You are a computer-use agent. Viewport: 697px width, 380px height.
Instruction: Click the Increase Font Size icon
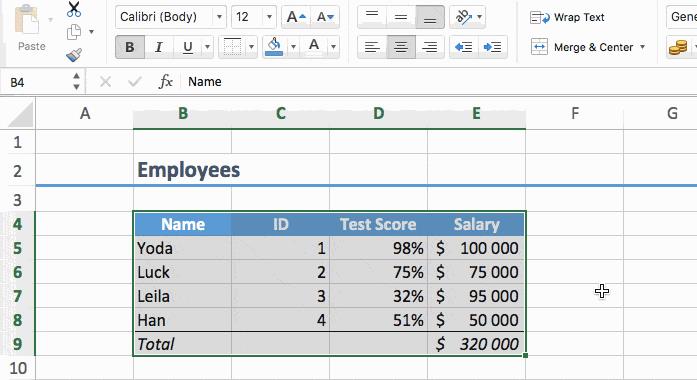296,17
